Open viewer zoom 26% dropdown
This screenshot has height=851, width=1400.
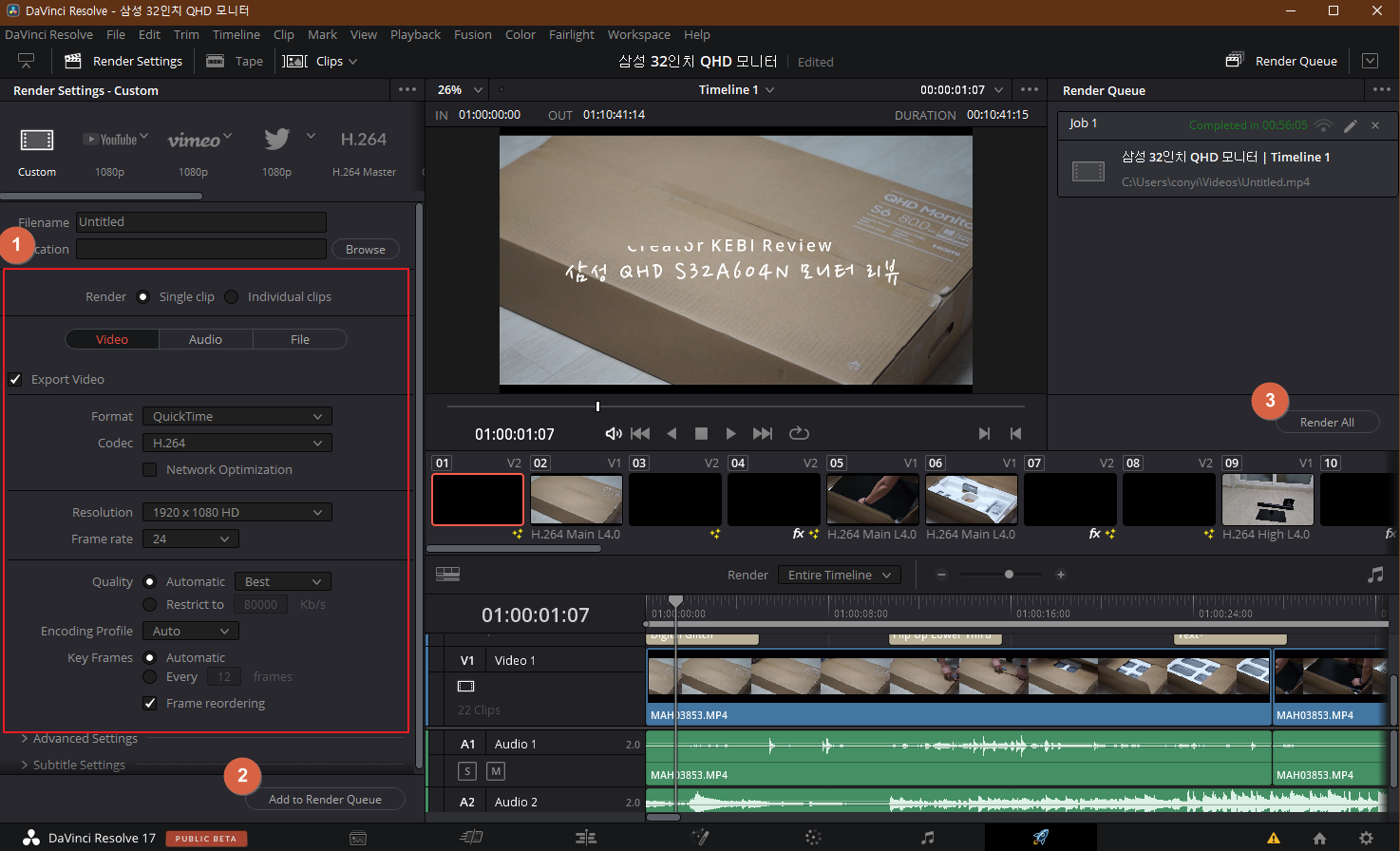point(461,89)
